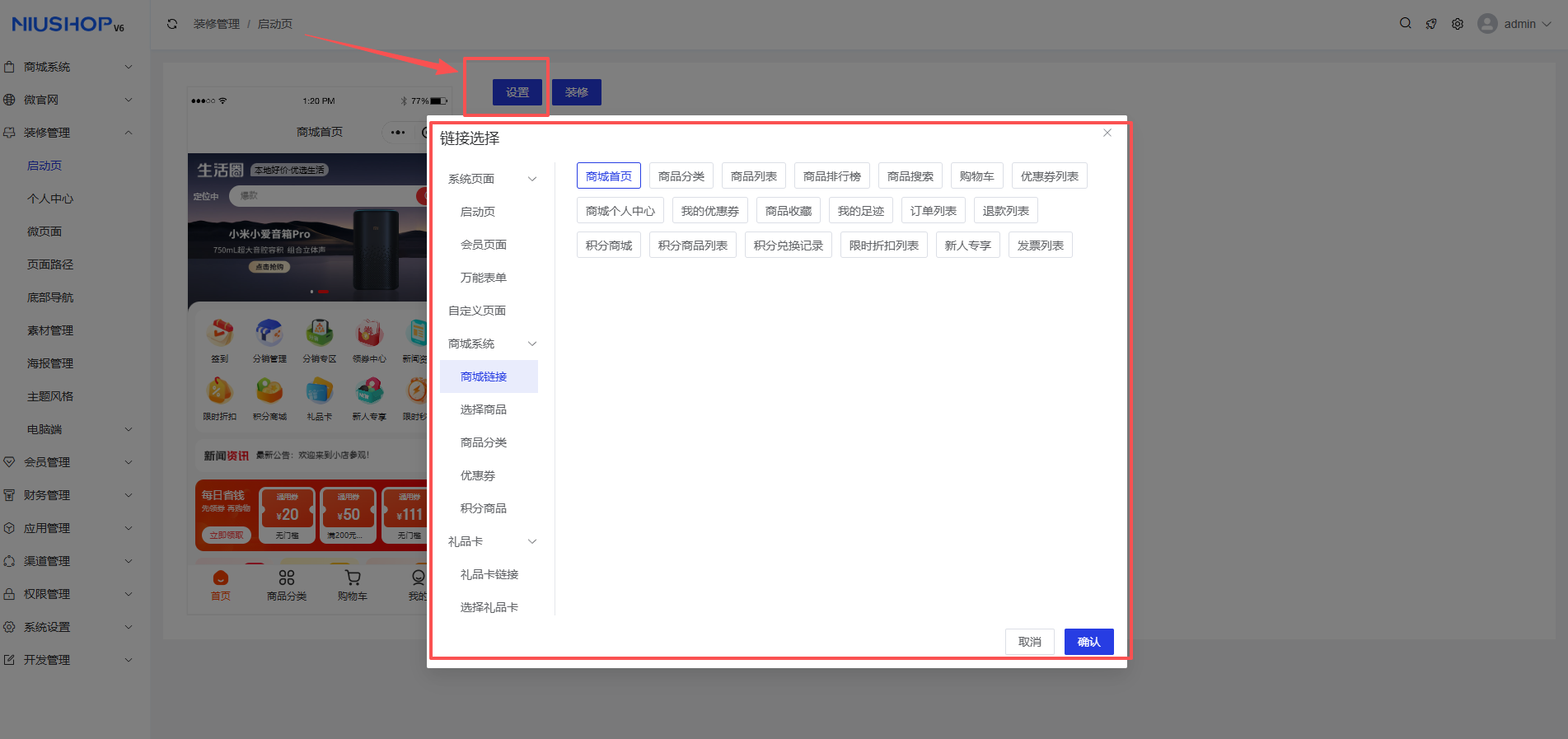Open 个人中心 in the sidebar menu
The width and height of the screenshot is (1568, 739).
50,199
